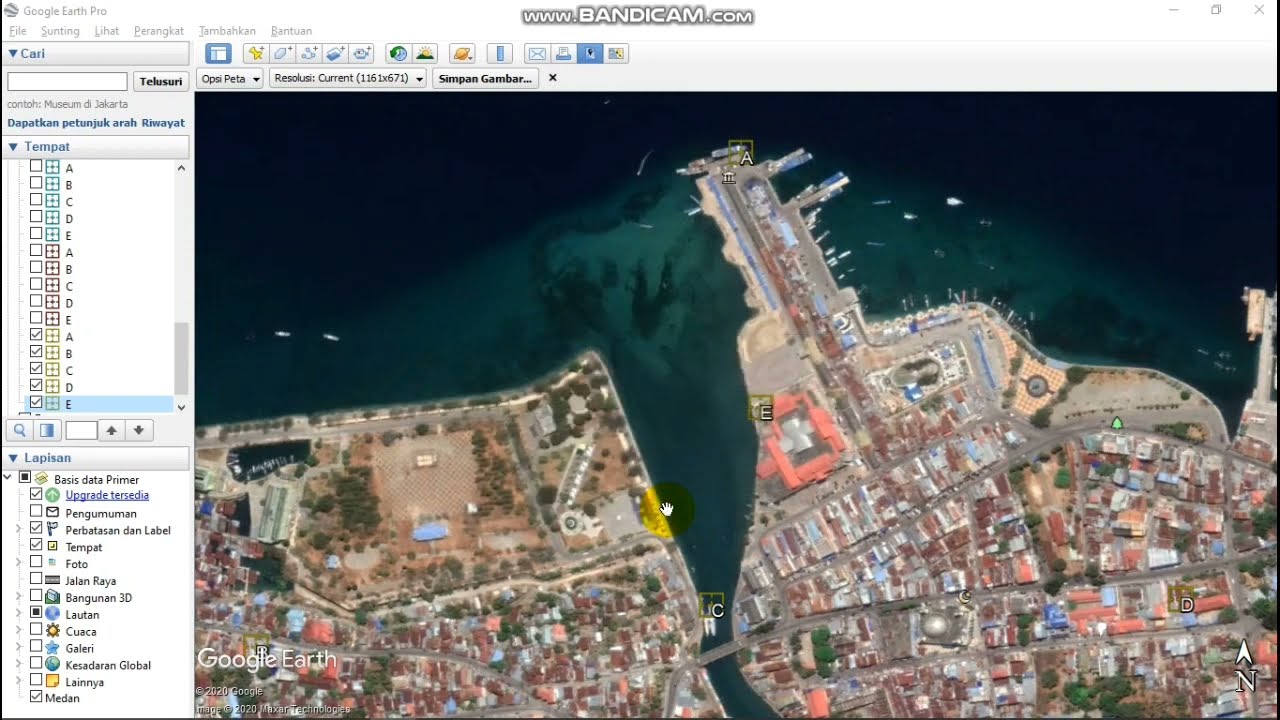
Task: Click the Telusuri search button
Action: tap(161, 82)
